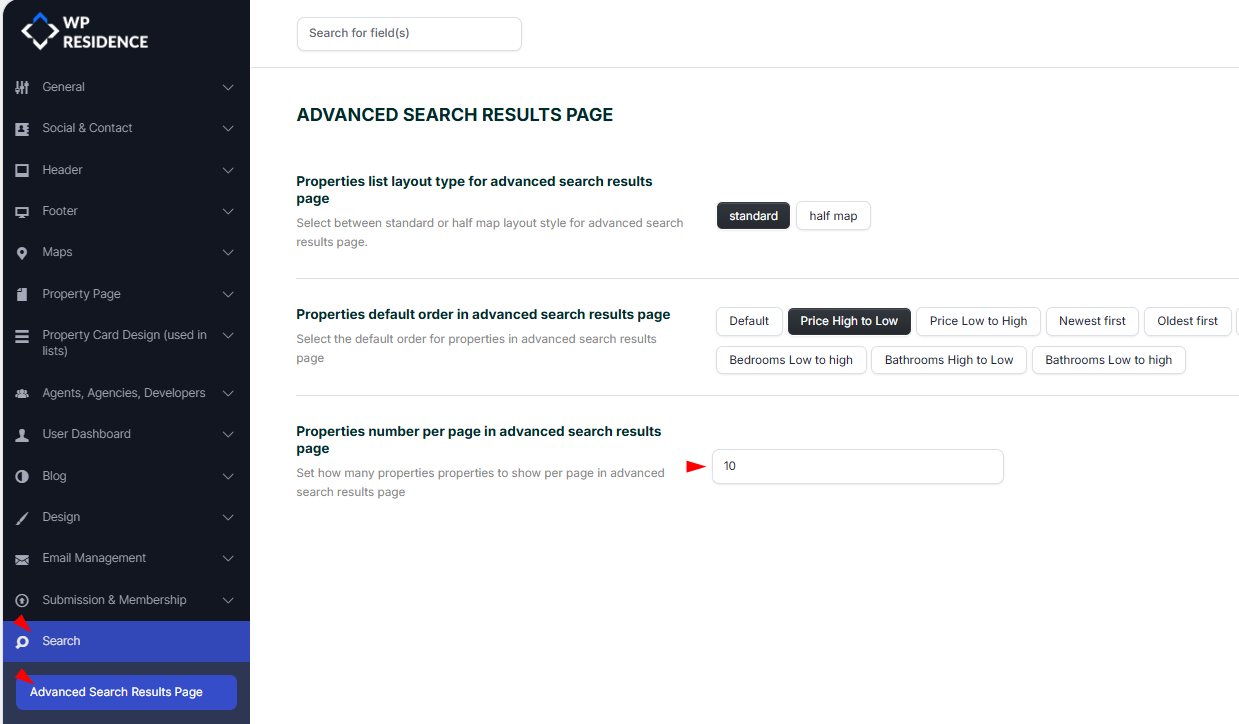The height and width of the screenshot is (724, 1239).
Task: Click the Maps location pin icon
Action: point(22,253)
